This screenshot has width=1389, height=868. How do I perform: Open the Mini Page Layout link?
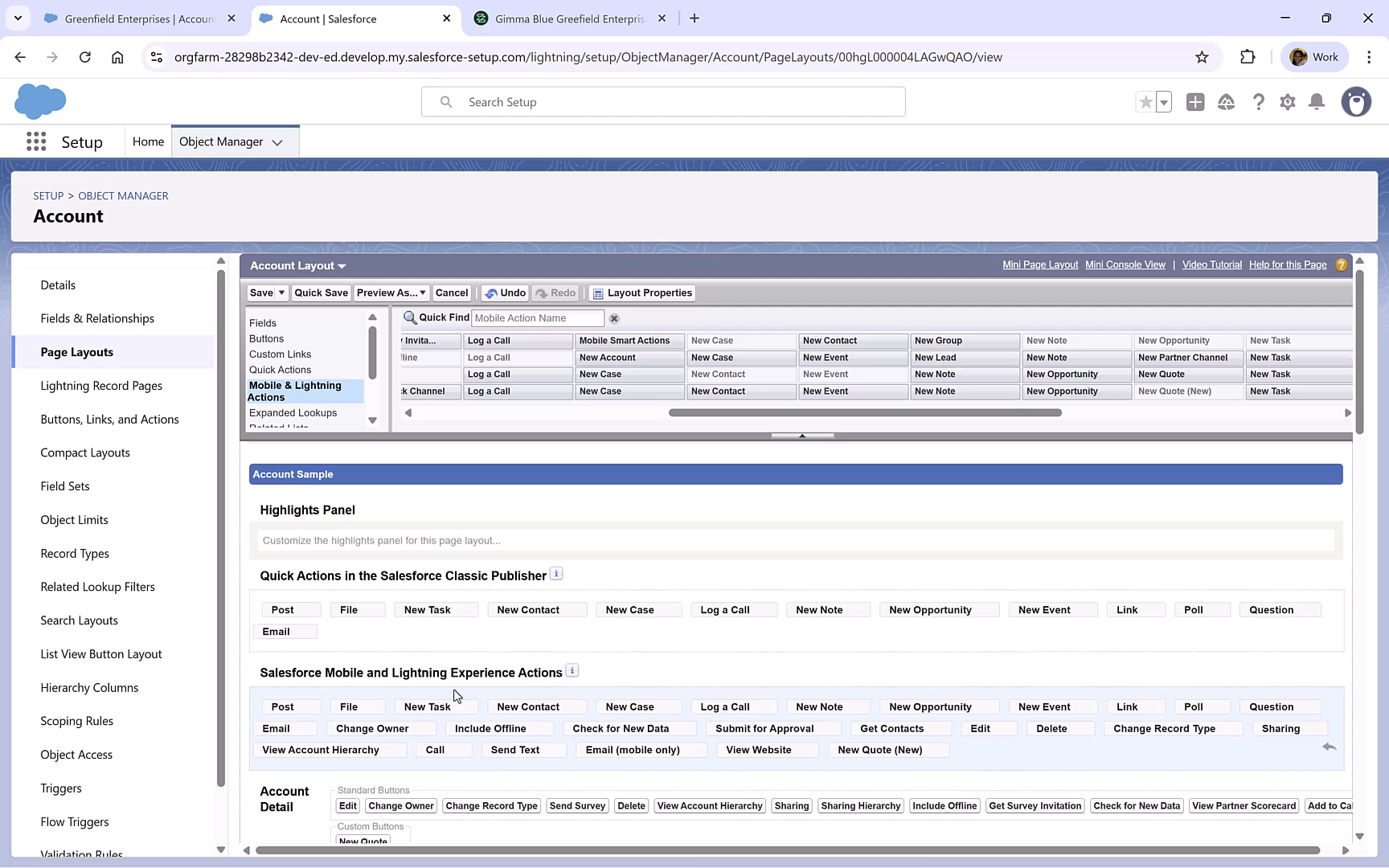(1039, 264)
